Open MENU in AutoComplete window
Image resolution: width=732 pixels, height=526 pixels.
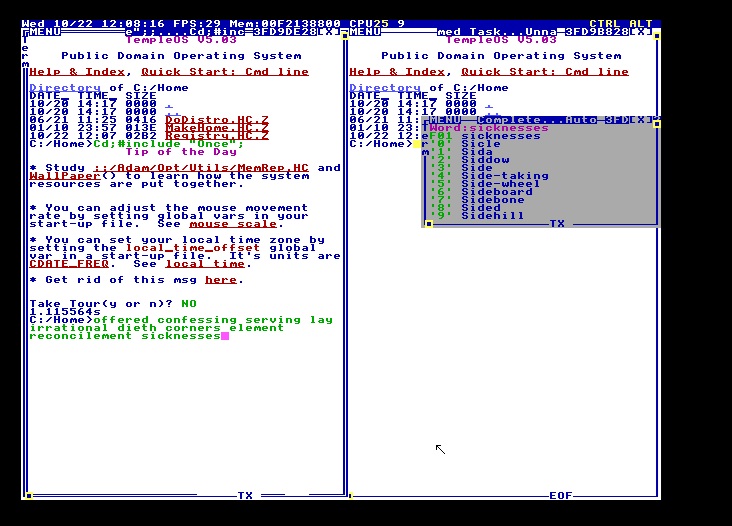[445, 120]
